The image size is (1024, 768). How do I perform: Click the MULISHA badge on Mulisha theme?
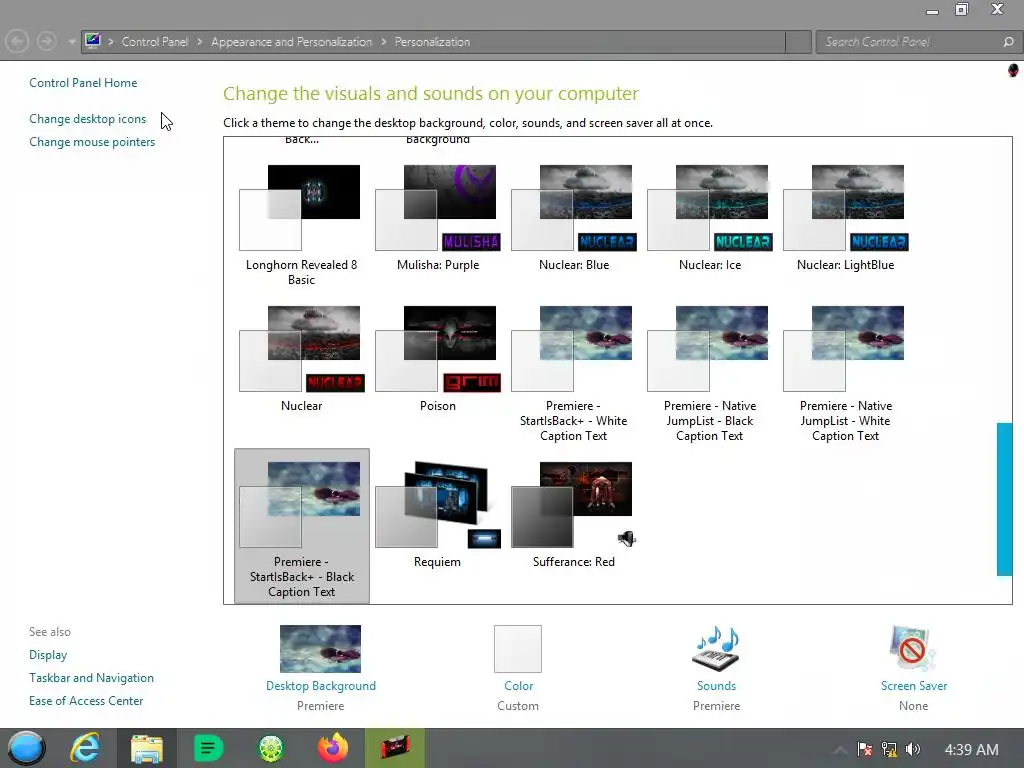coord(471,242)
